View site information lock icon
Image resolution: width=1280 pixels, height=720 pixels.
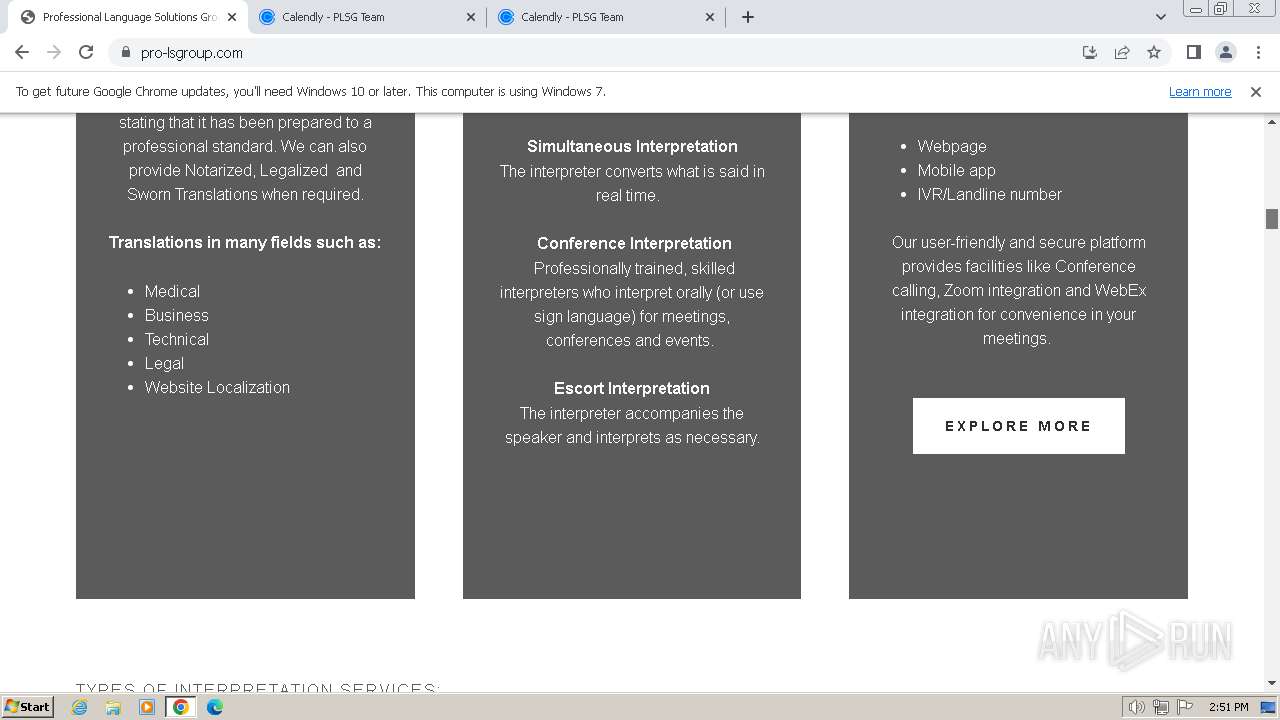coord(125,52)
